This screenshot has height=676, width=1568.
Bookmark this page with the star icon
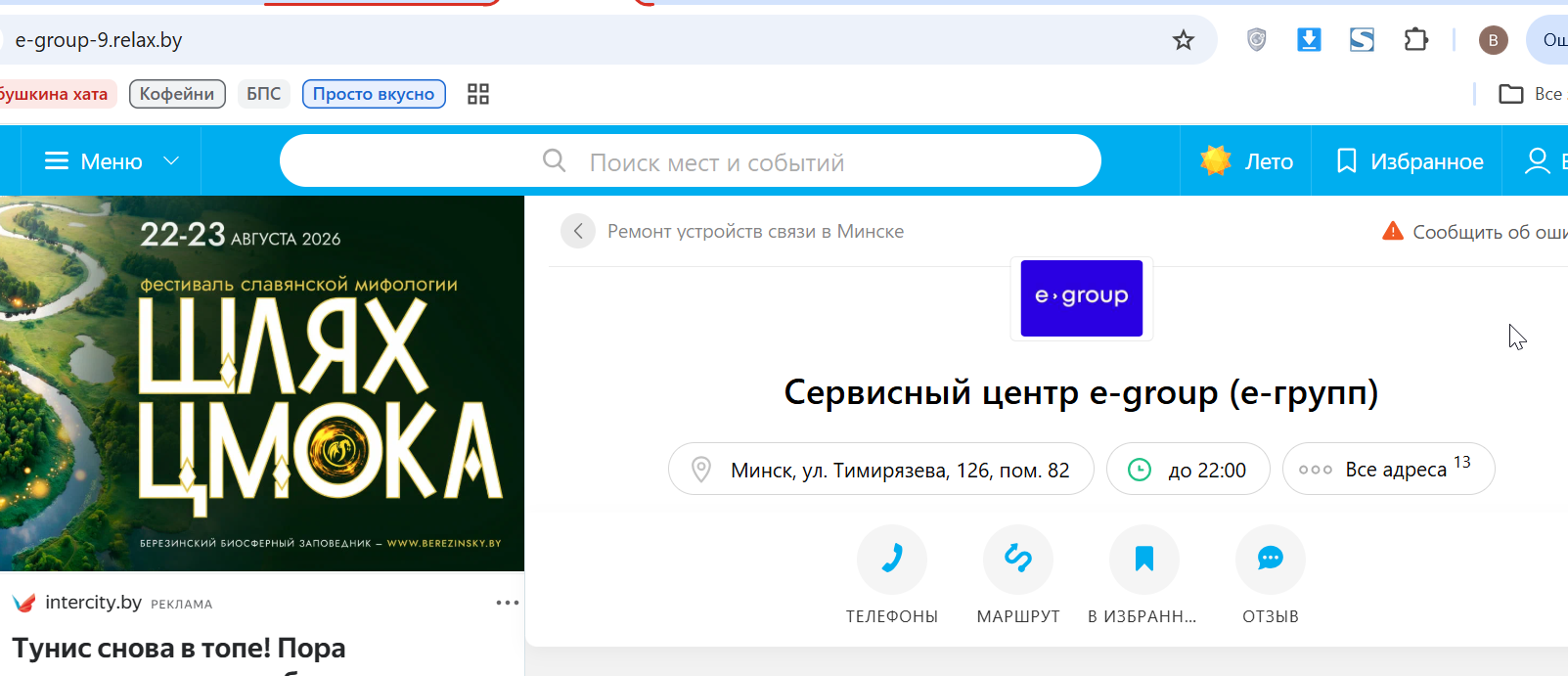point(1184,40)
